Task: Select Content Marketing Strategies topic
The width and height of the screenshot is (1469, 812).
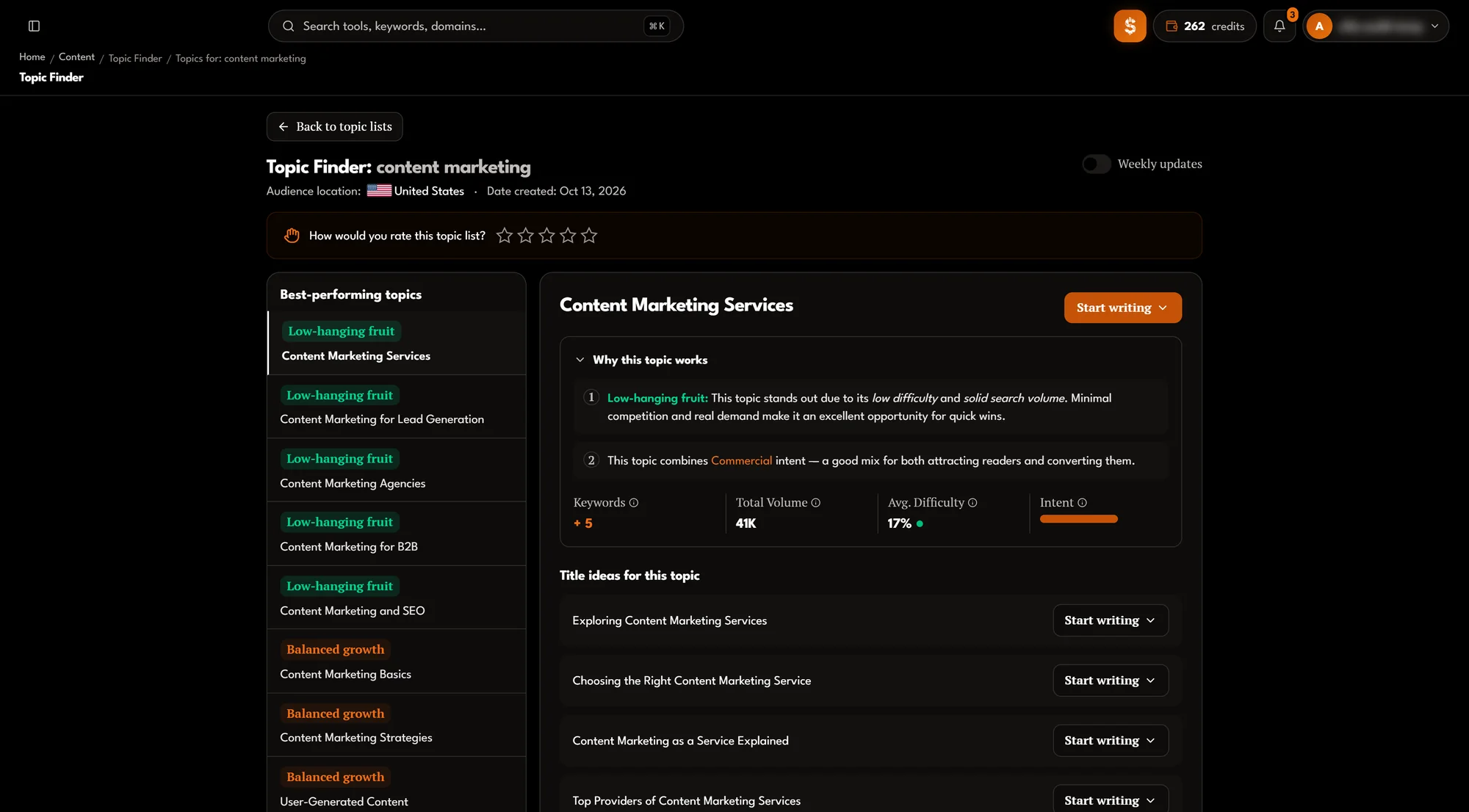Action: pyautogui.click(x=397, y=725)
